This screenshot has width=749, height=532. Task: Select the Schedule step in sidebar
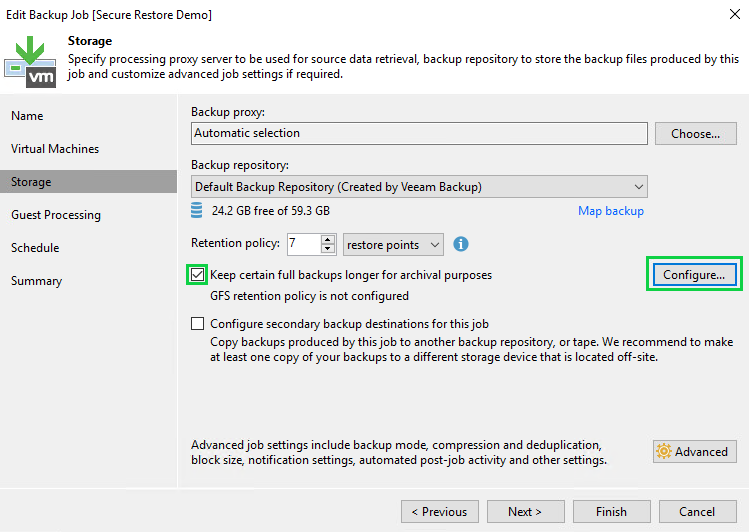[x=35, y=248]
